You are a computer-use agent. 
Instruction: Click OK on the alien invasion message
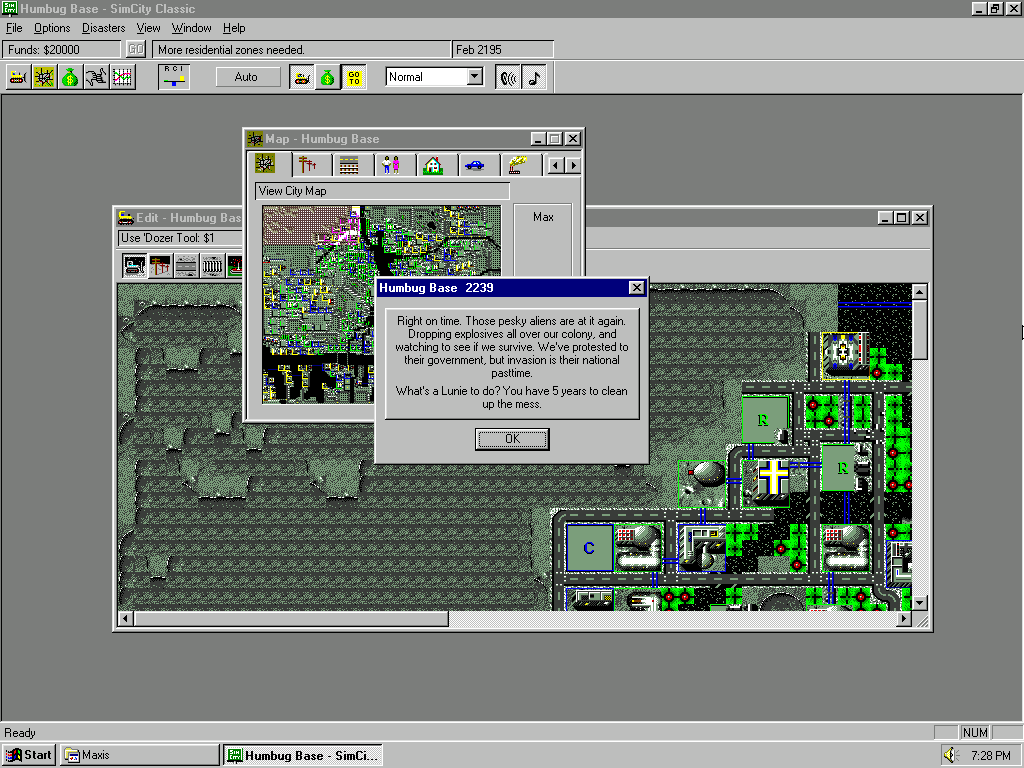click(x=512, y=438)
